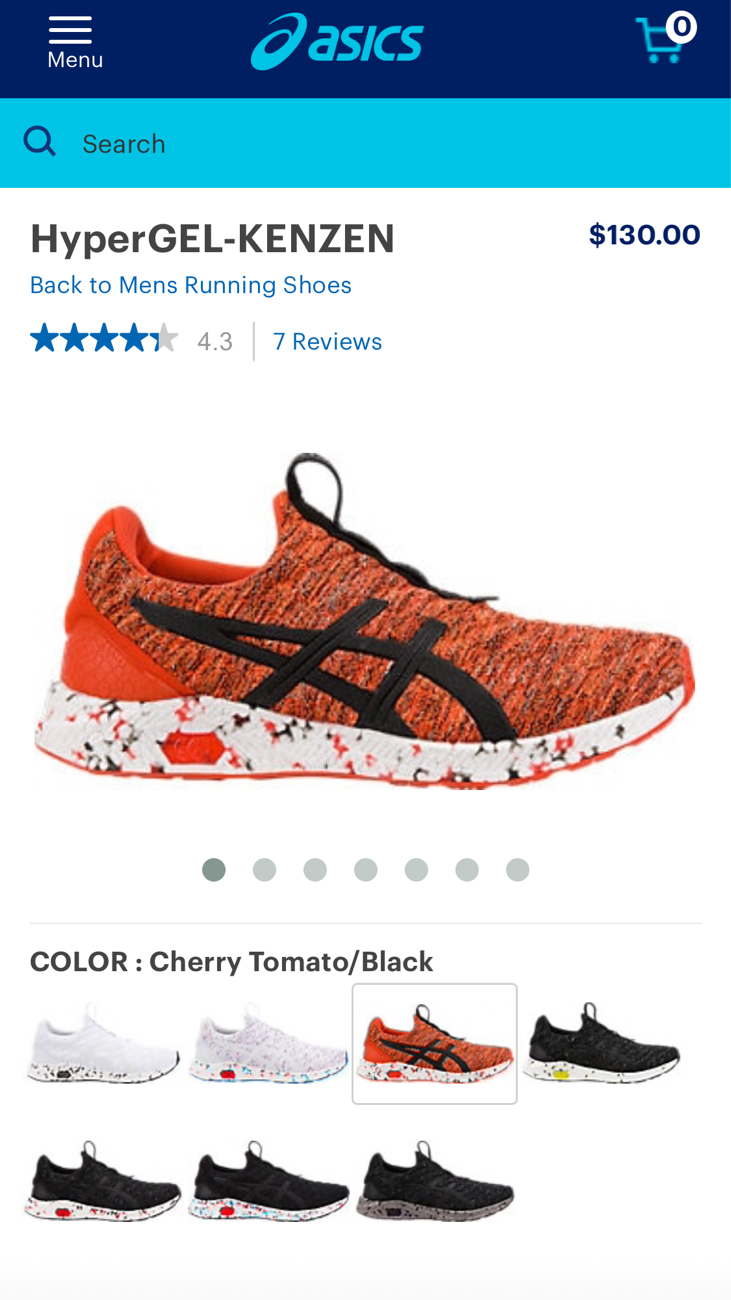Select the fourth image carousel dot
Image resolution: width=731 pixels, height=1300 pixels.
(366, 870)
